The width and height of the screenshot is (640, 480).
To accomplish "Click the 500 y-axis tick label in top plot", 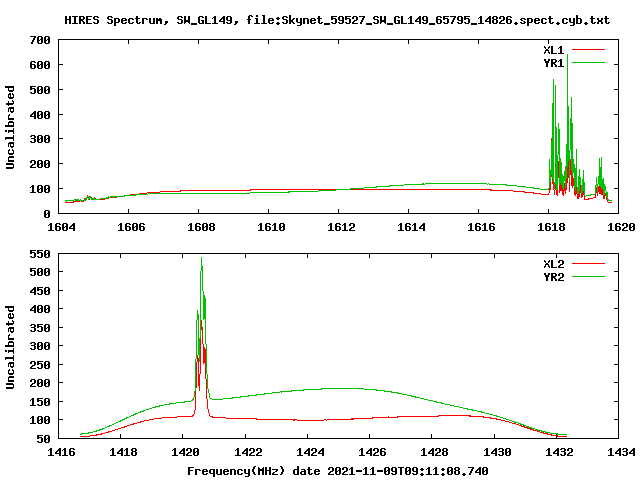I will [x=40, y=90].
